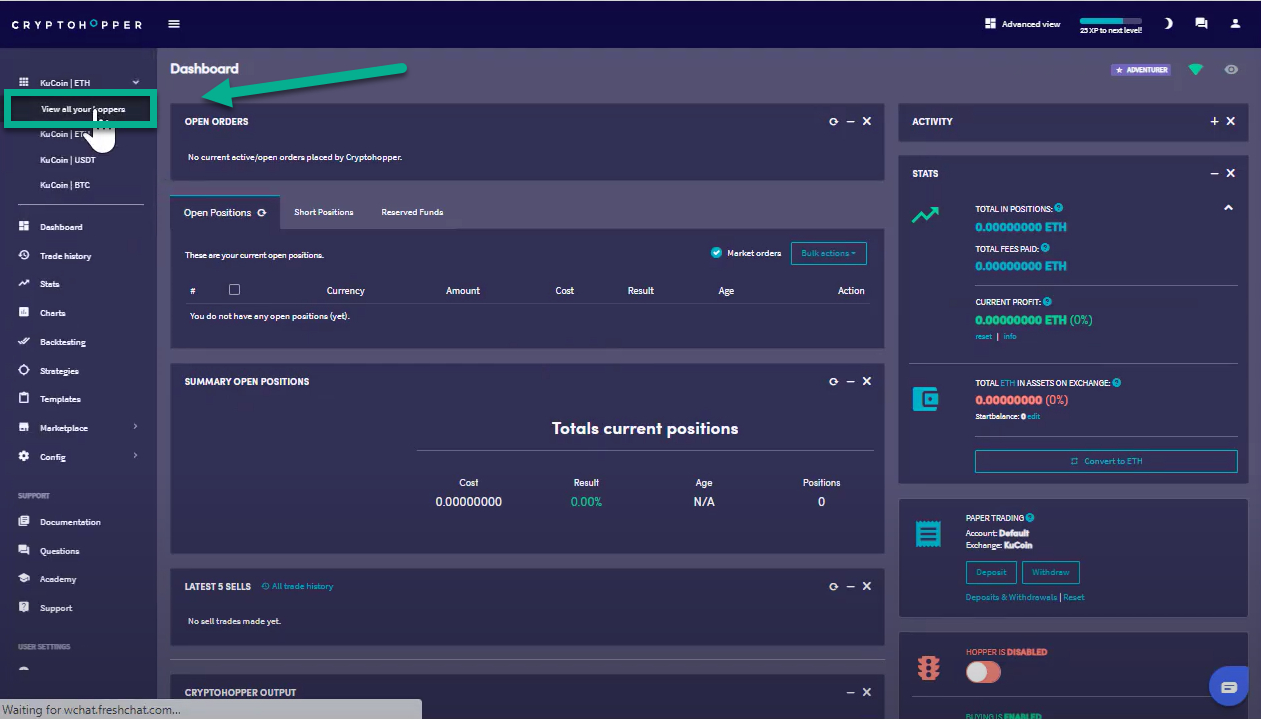Open the chat messages icon in header
Screen dimensions: 1261x719
pos(1201,24)
